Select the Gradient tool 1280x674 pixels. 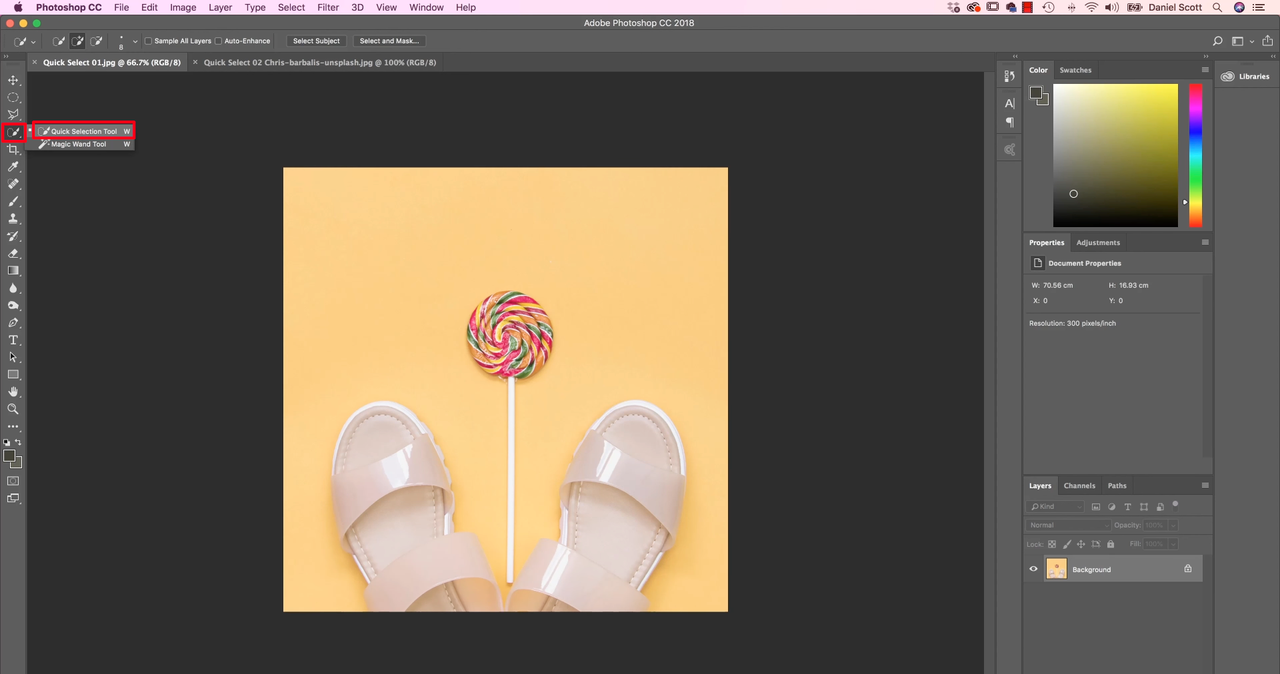pyautogui.click(x=13, y=270)
